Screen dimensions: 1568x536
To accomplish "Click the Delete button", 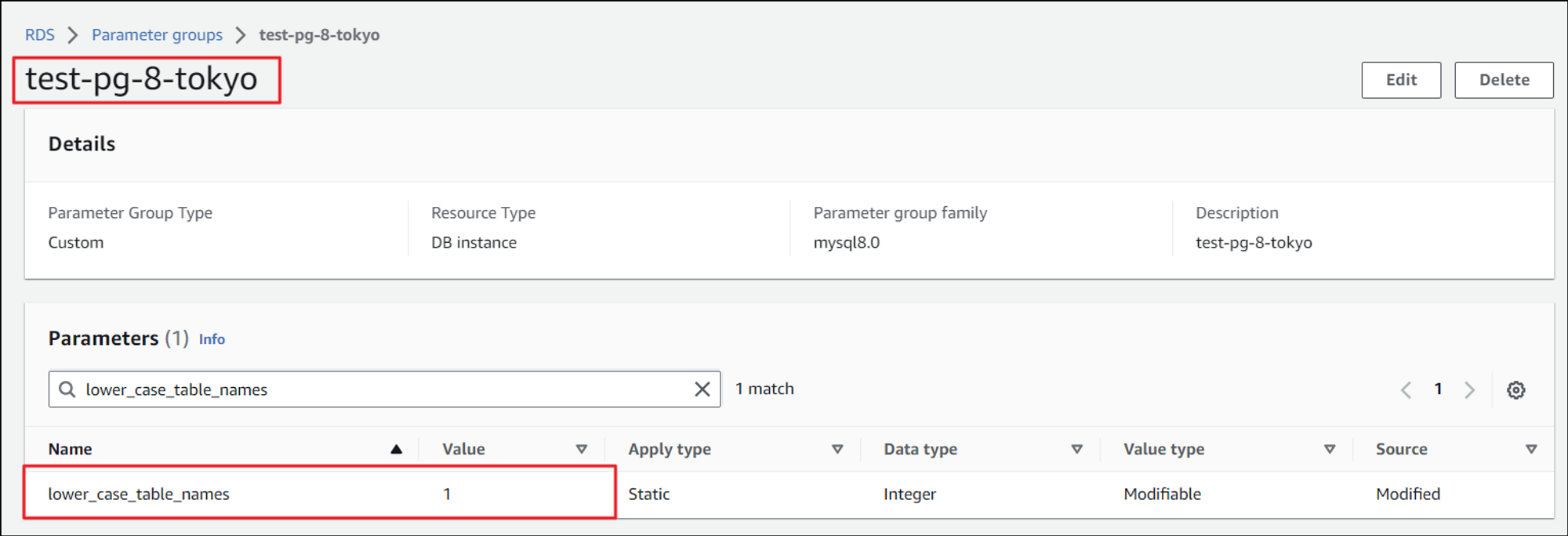I will pos(1504,80).
